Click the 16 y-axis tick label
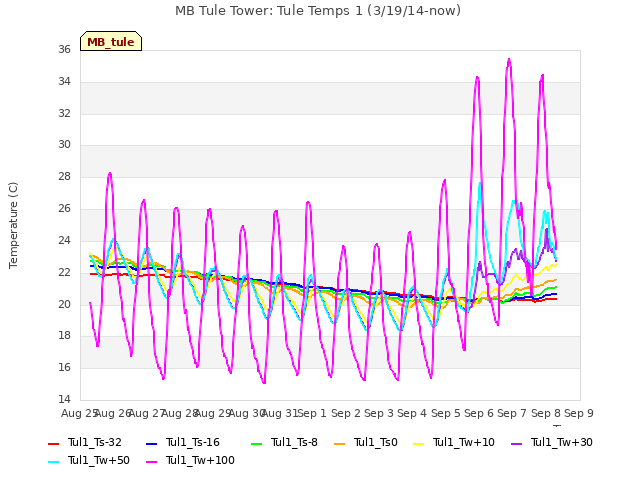The image size is (640, 480). [x=64, y=367]
